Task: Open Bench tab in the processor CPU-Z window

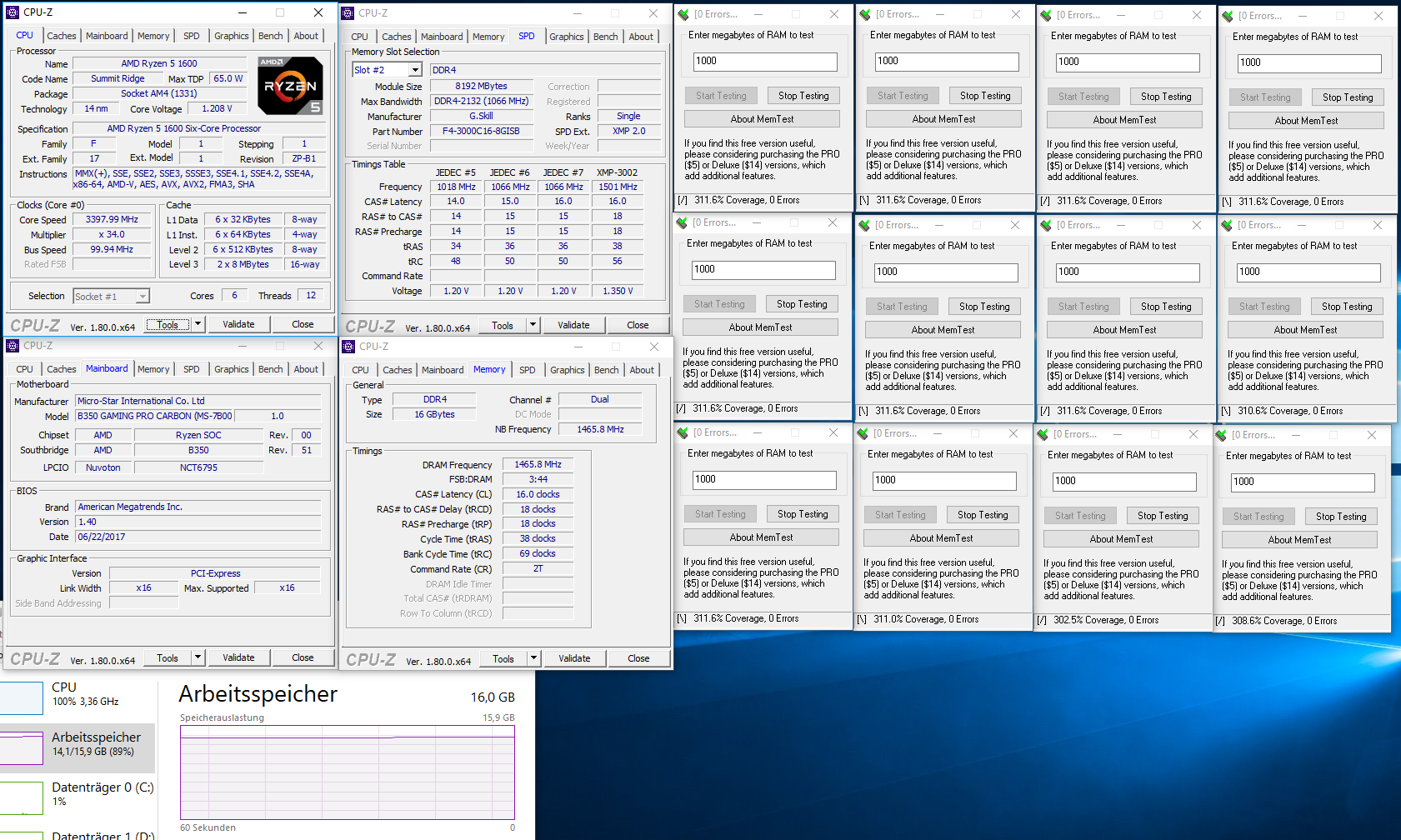Action: (x=271, y=36)
